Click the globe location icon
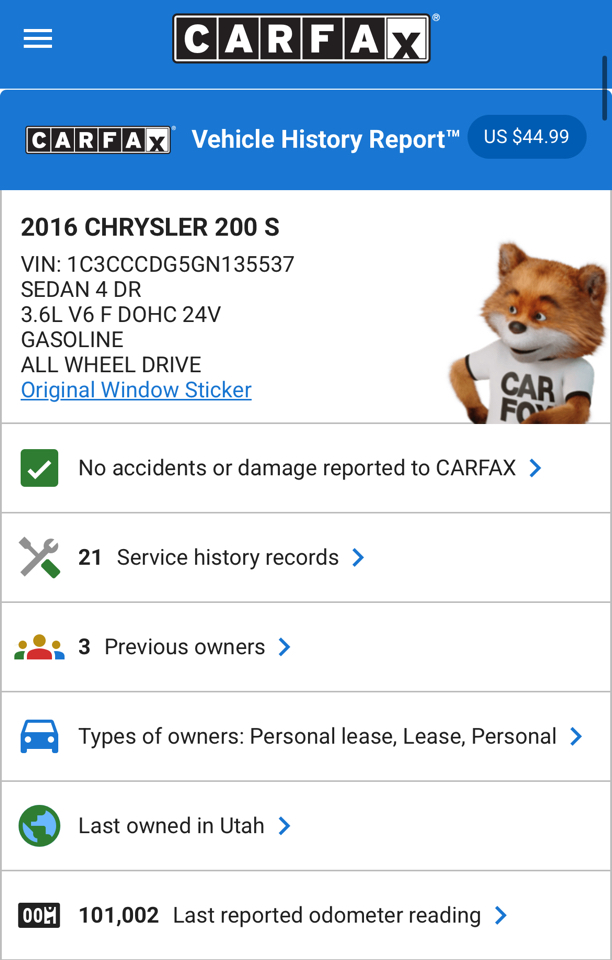 pos(39,826)
